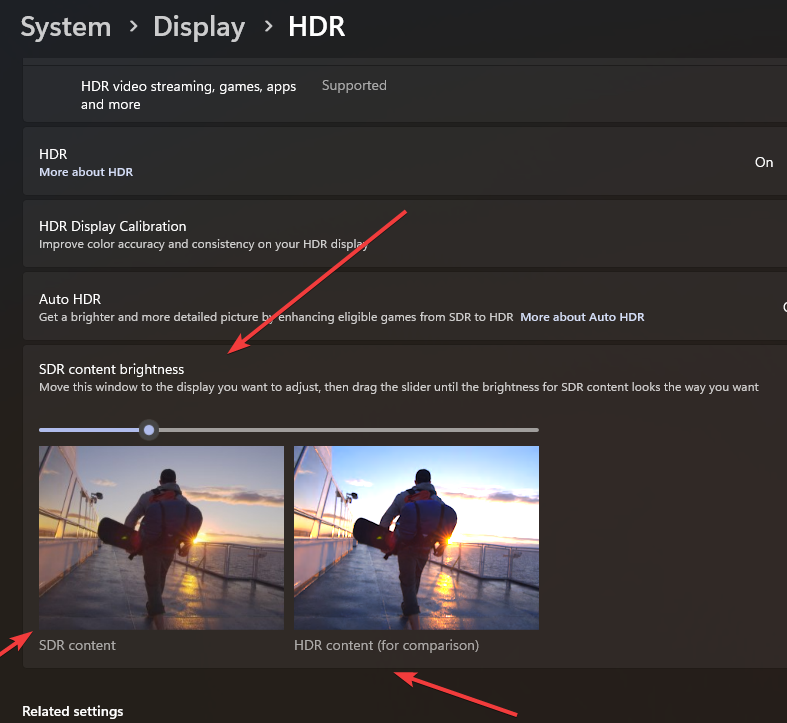Image resolution: width=787 pixels, height=723 pixels.
Task: Click the Improve color accuracy description text
Action: click(203, 244)
